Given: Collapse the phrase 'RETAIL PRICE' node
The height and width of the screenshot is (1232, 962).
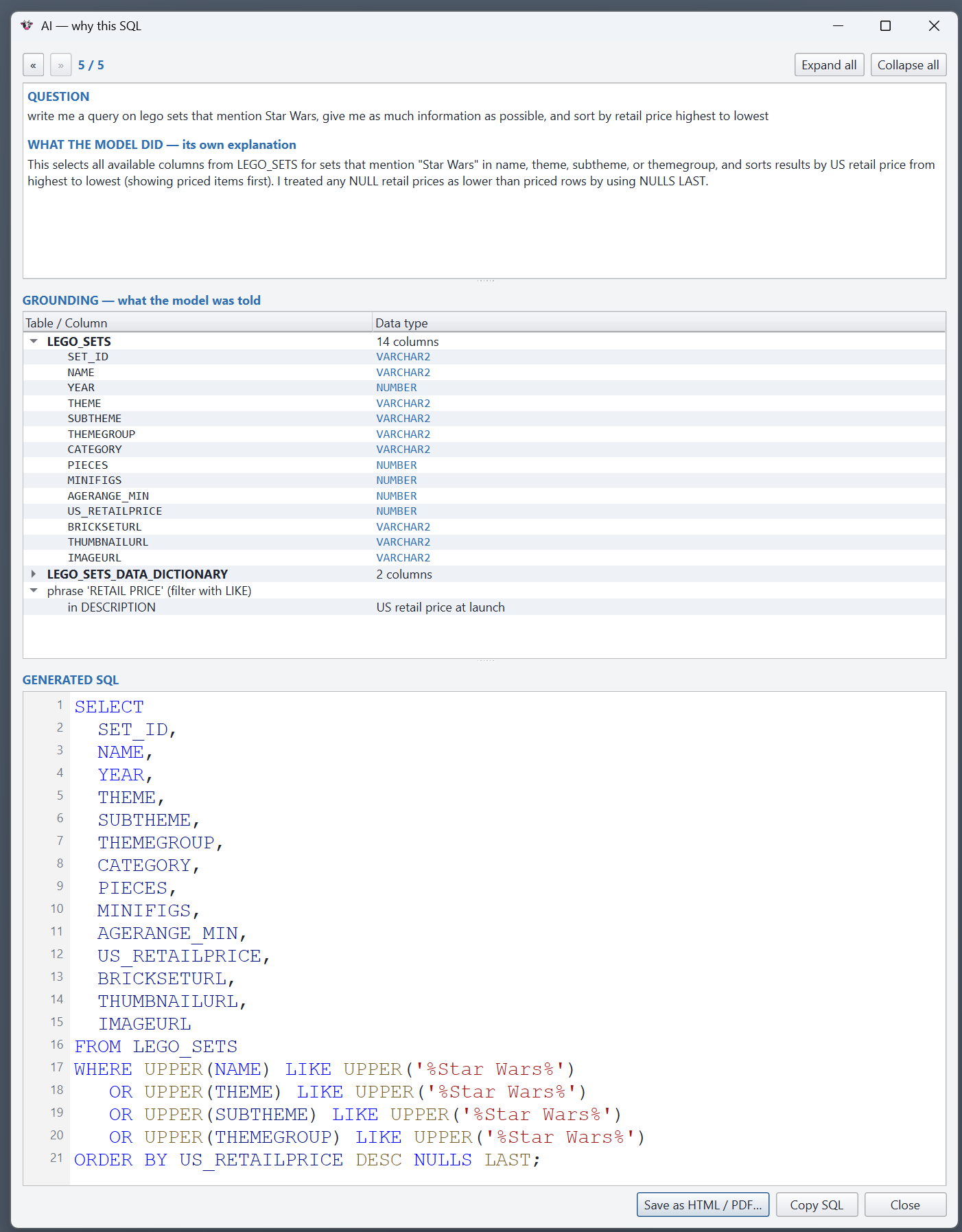Looking at the screenshot, I should coord(34,590).
